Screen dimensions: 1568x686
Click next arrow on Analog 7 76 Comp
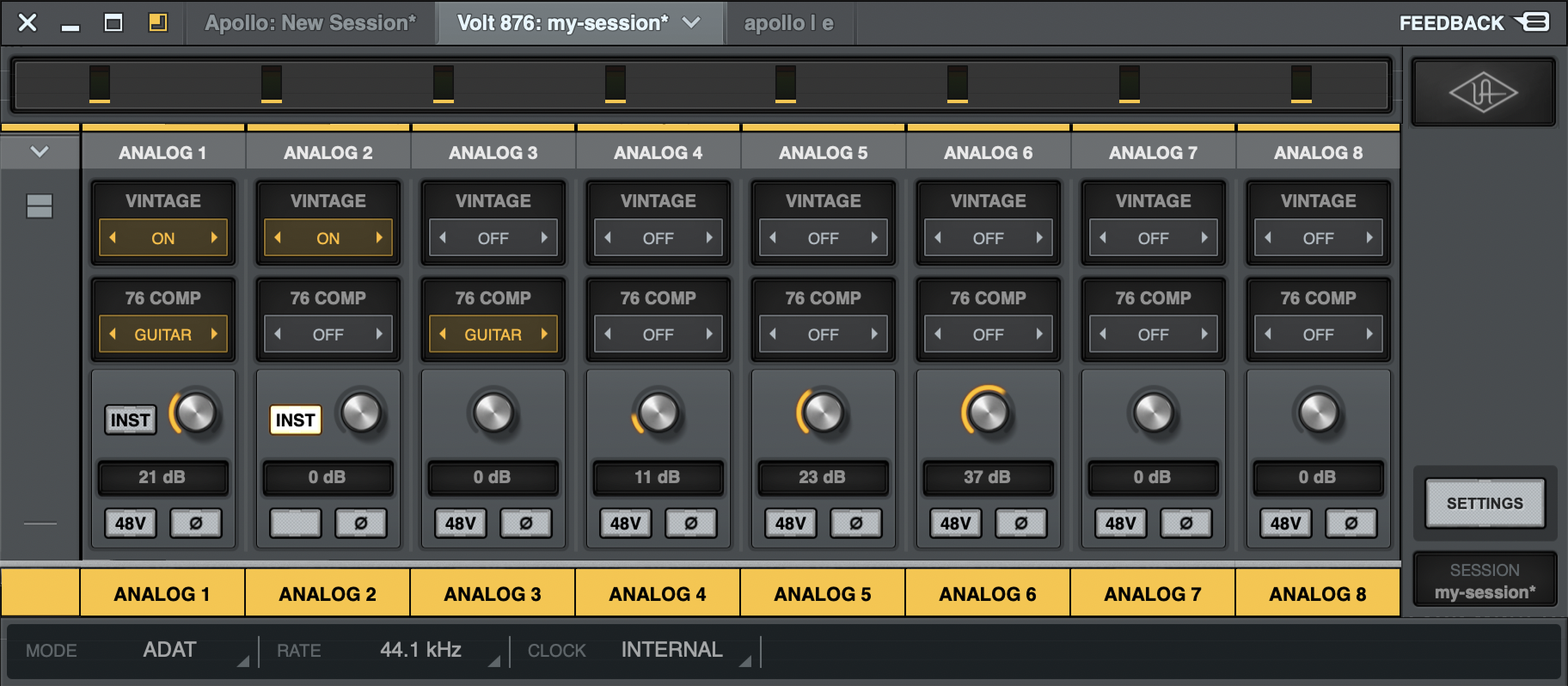pyautogui.click(x=1204, y=334)
